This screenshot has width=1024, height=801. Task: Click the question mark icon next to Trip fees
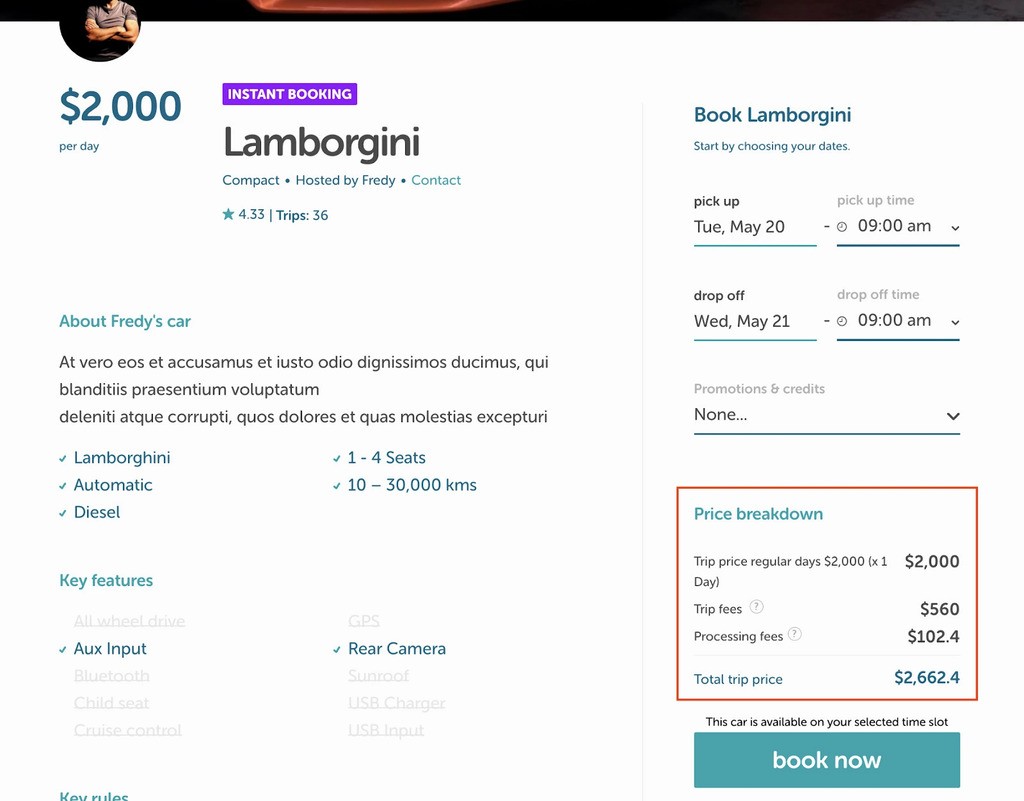(757, 607)
